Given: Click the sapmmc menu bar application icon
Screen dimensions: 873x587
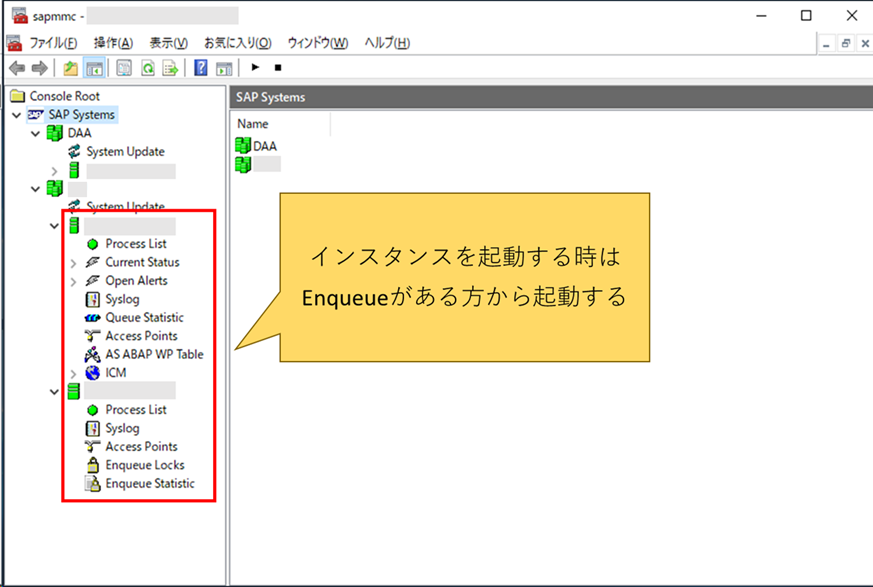Looking at the screenshot, I should 14,43.
